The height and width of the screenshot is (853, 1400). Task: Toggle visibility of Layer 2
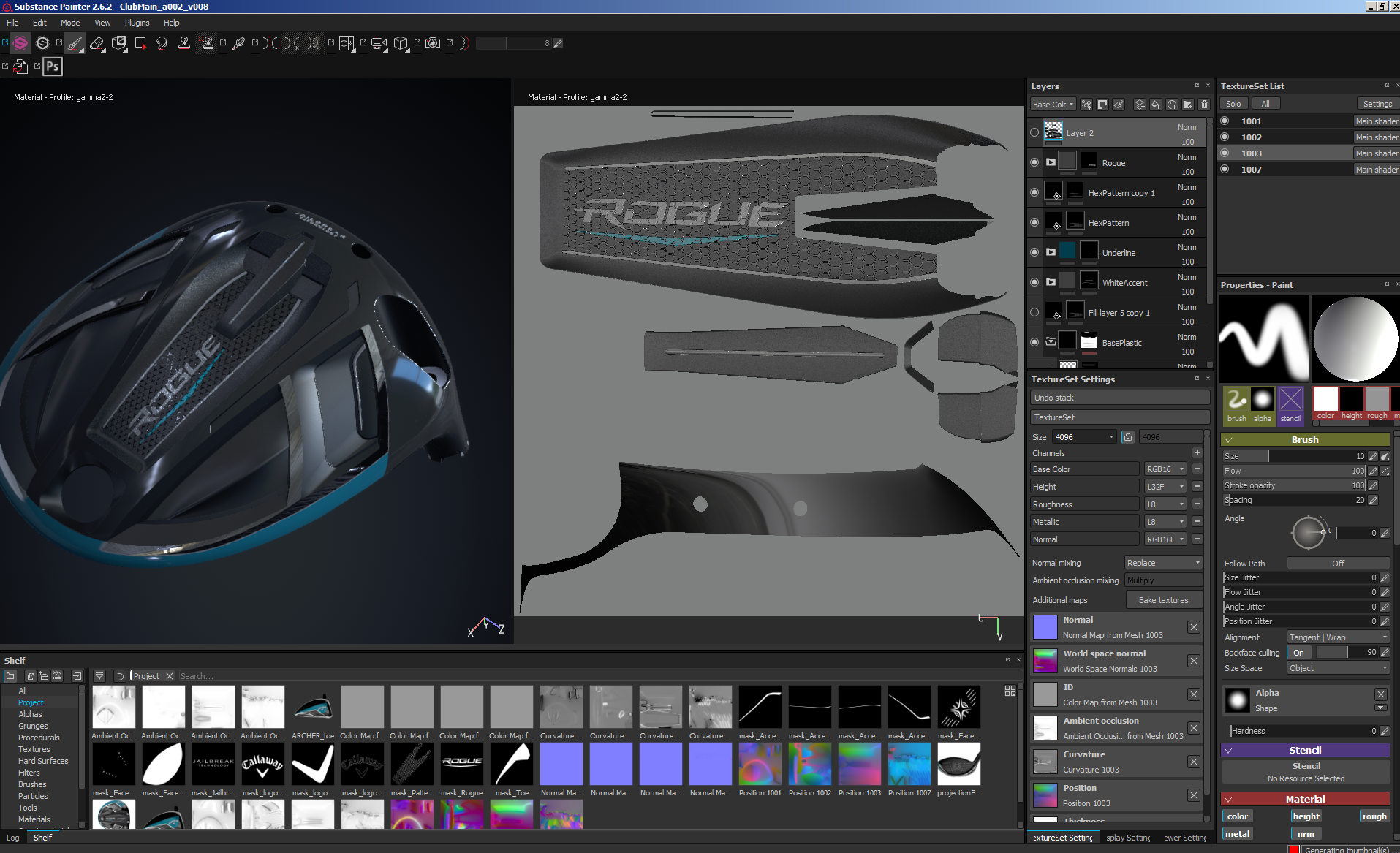(x=1034, y=133)
